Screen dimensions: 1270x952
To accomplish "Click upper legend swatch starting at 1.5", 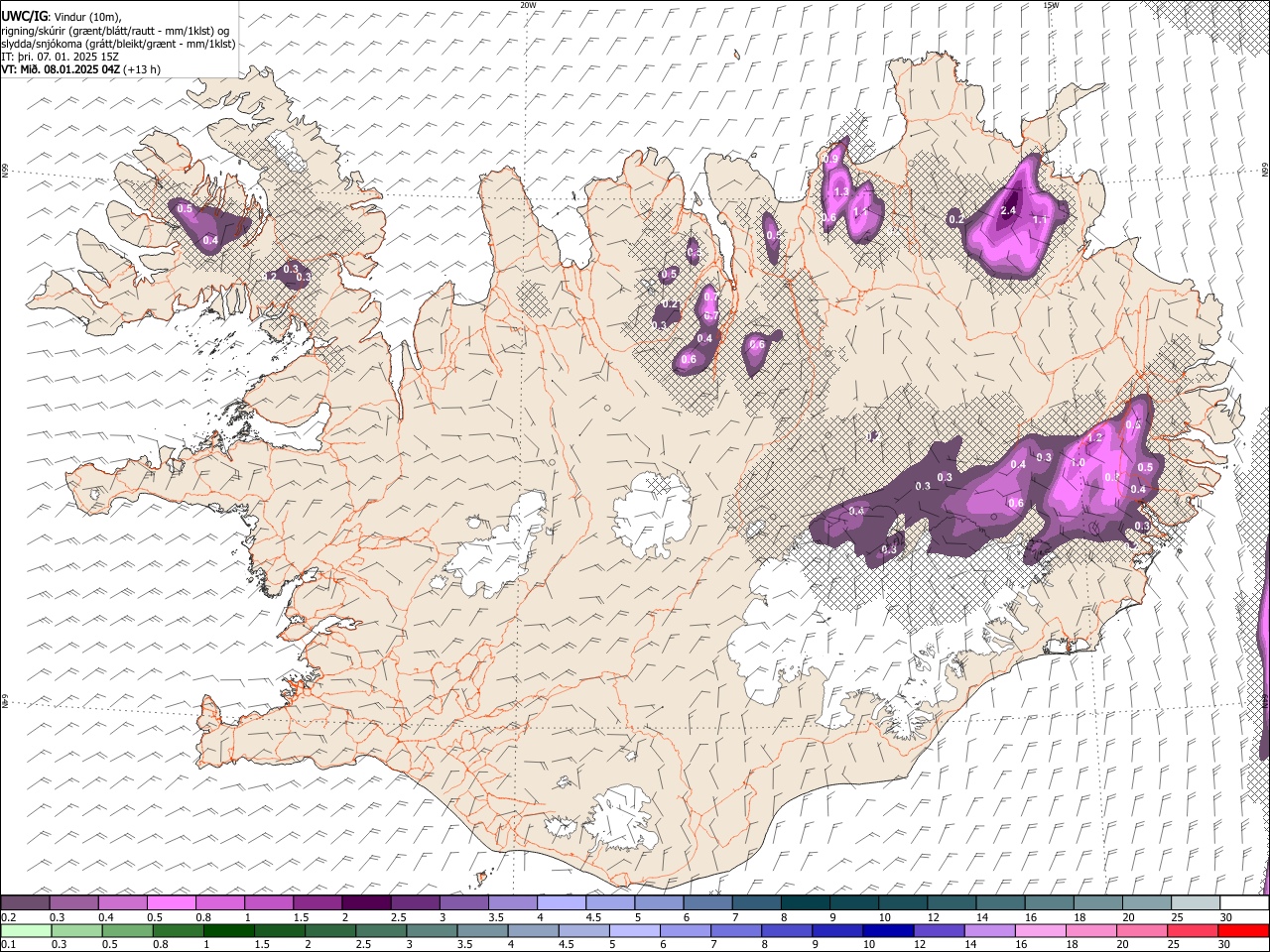I will (317, 902).
